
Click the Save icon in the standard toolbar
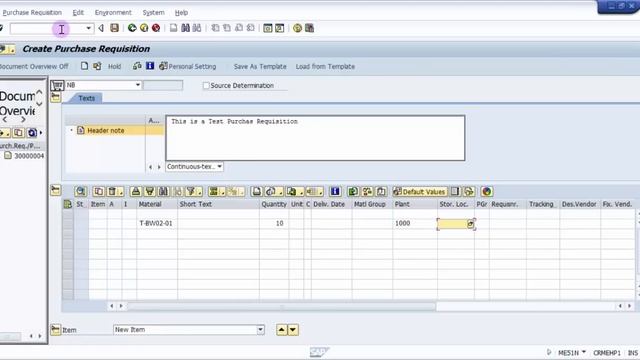click(114, 28)
